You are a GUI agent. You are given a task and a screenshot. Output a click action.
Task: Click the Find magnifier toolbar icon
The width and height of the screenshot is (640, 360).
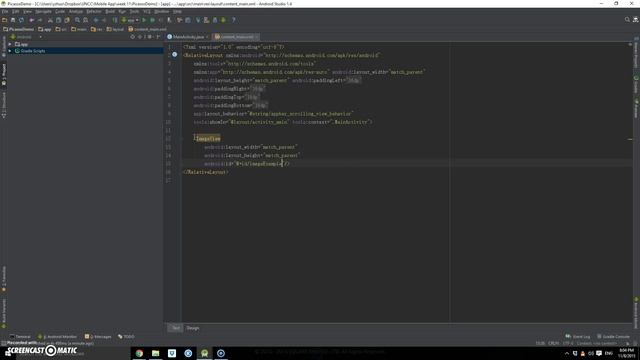point(77,20)
